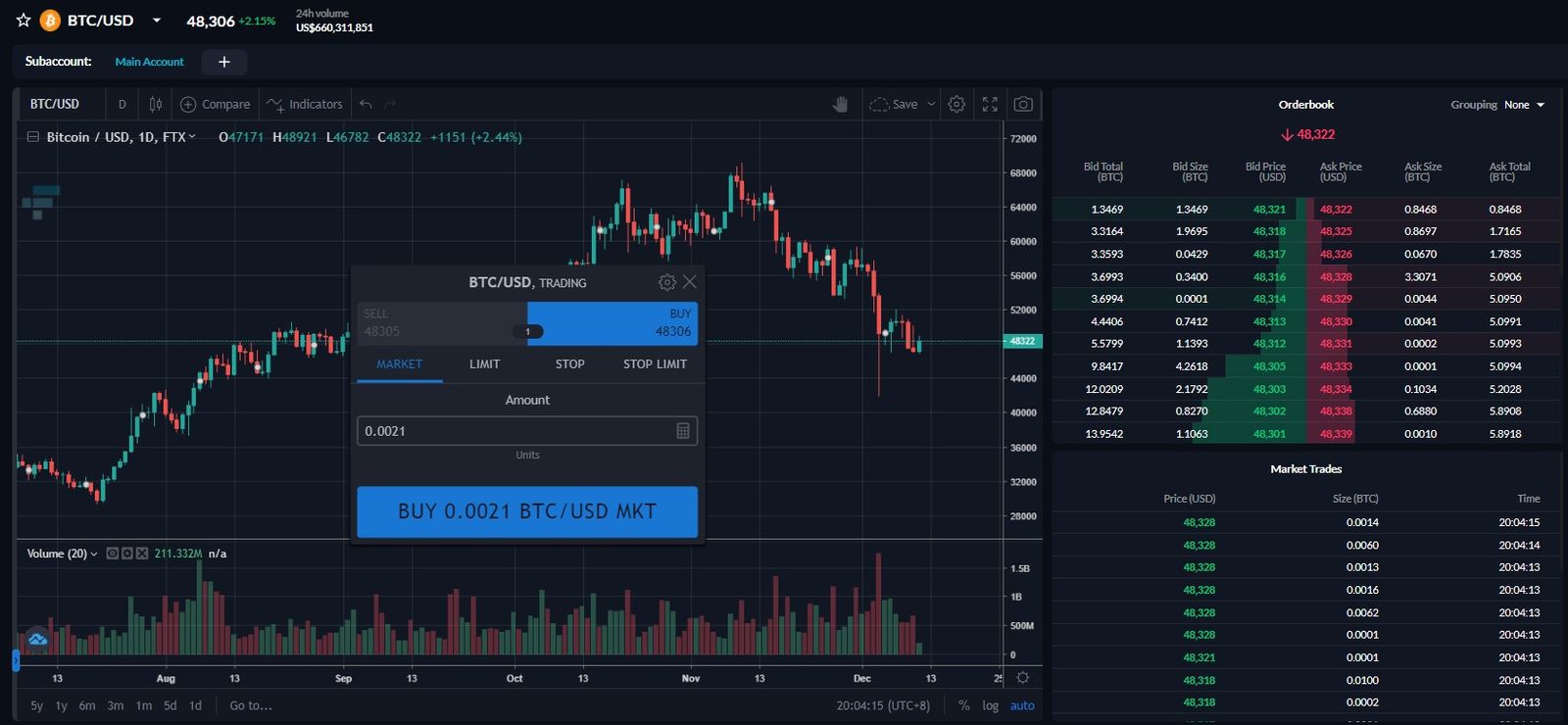Expand the Volume (20) indicator chevron
Screen dimensions: 1568x725
point(94,555)
